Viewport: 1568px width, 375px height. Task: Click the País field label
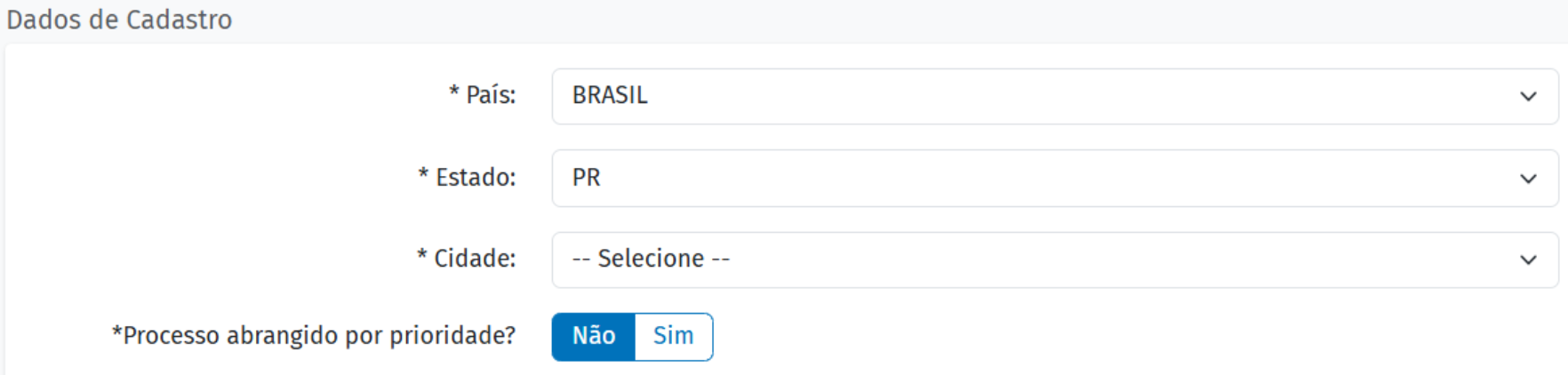click(x=491, y=95)
